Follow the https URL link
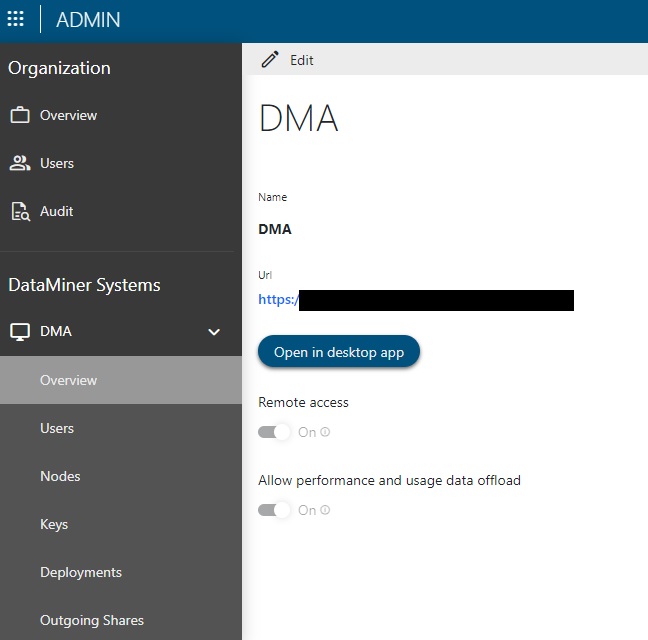This screenshot has width=648, height=640. coord(416,300)
